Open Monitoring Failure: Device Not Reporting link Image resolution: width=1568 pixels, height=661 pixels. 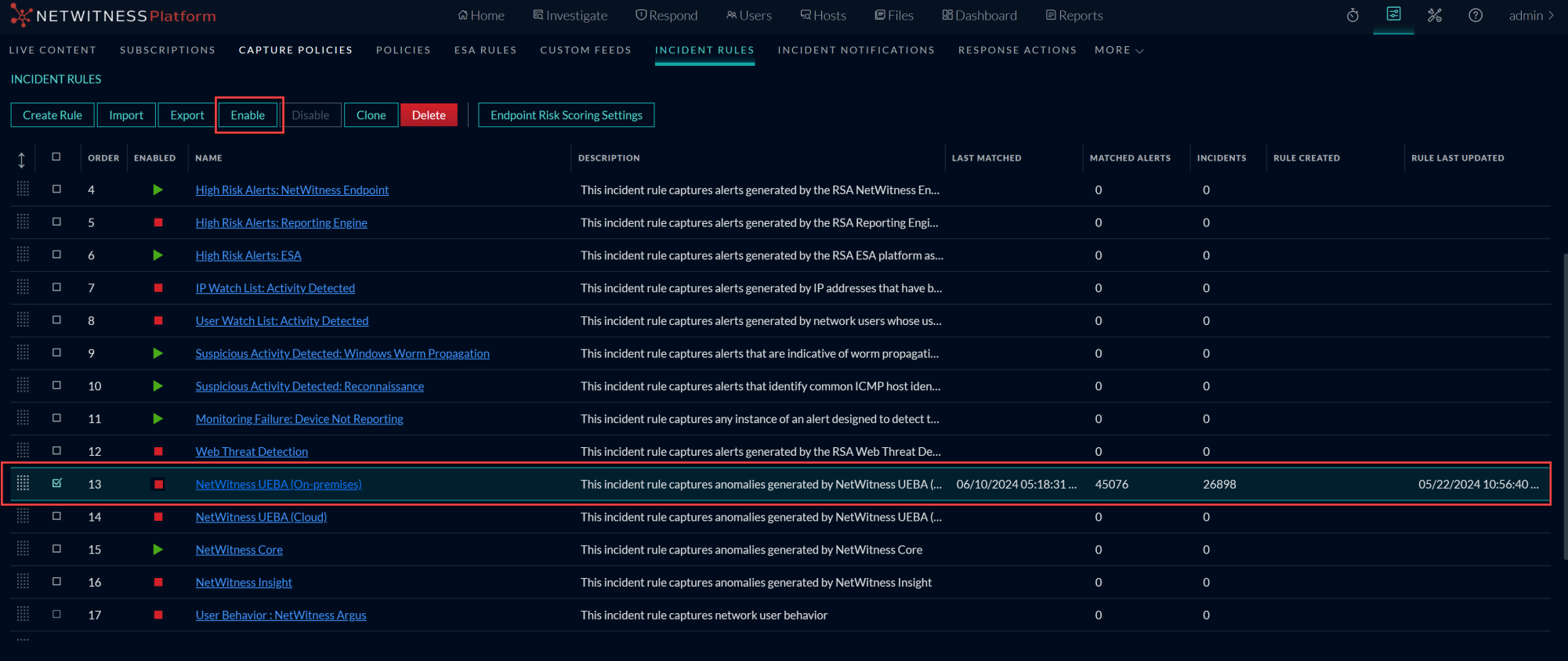[x=299, y=419]
